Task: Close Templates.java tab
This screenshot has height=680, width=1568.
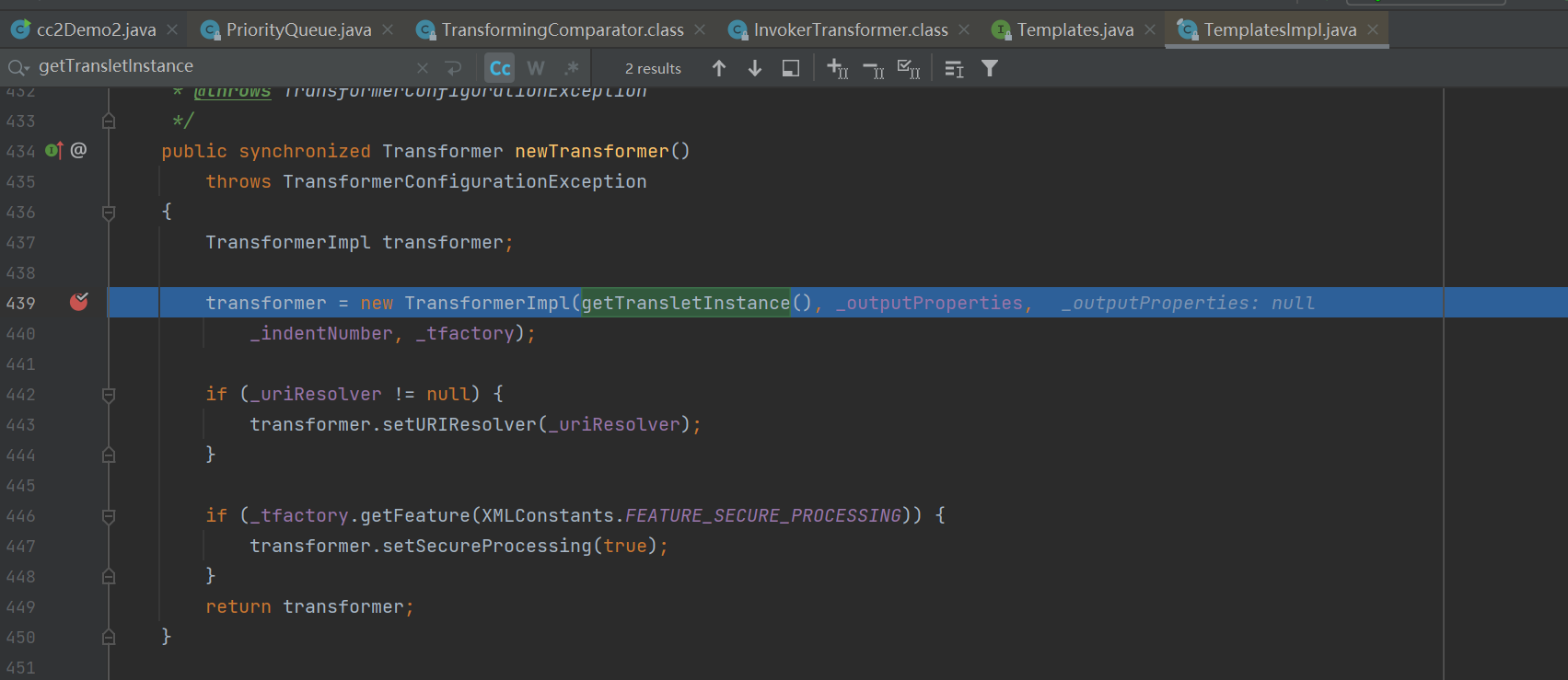Action: click(1150, 30)
